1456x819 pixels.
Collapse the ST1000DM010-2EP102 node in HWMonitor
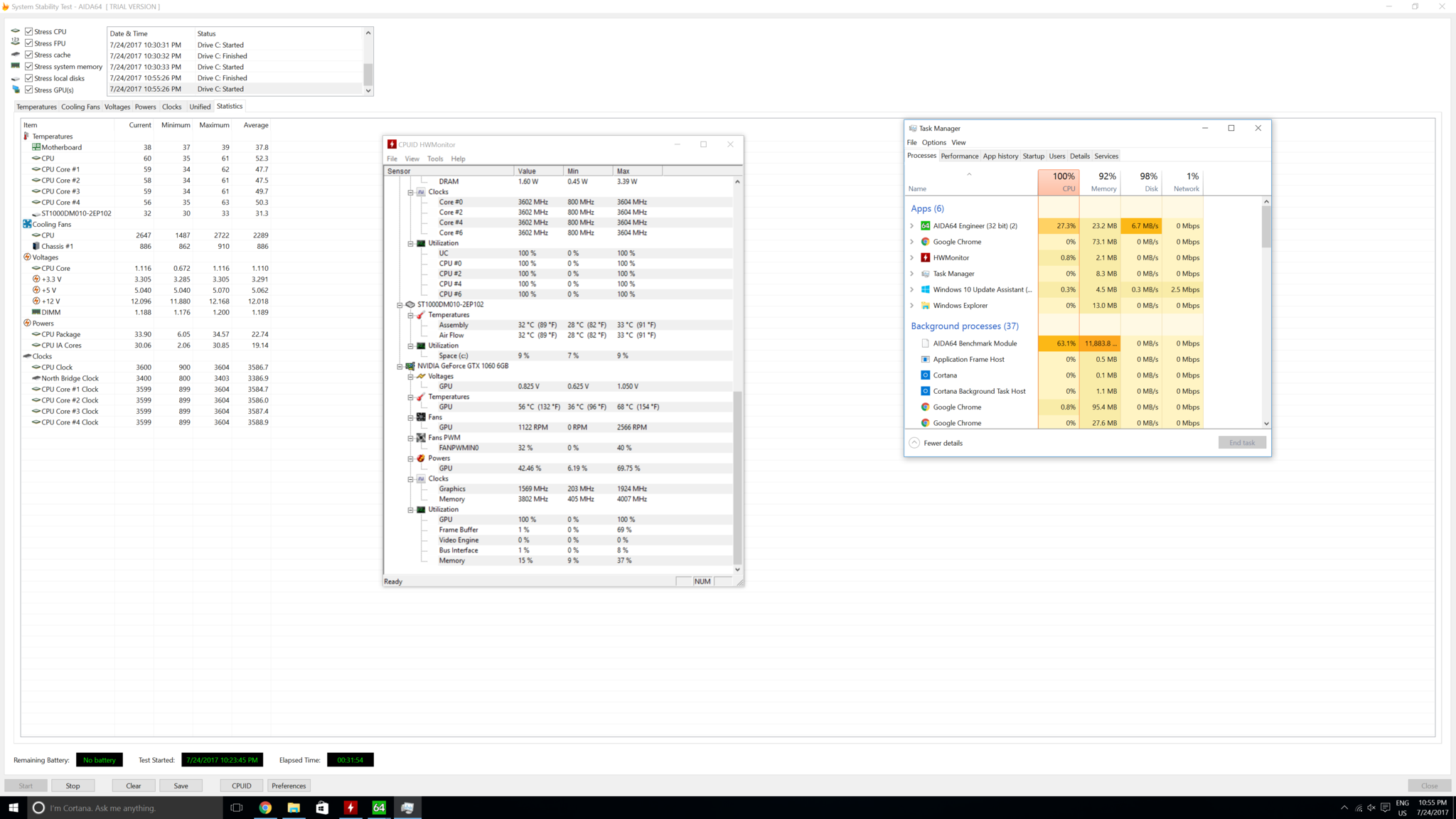400,304
